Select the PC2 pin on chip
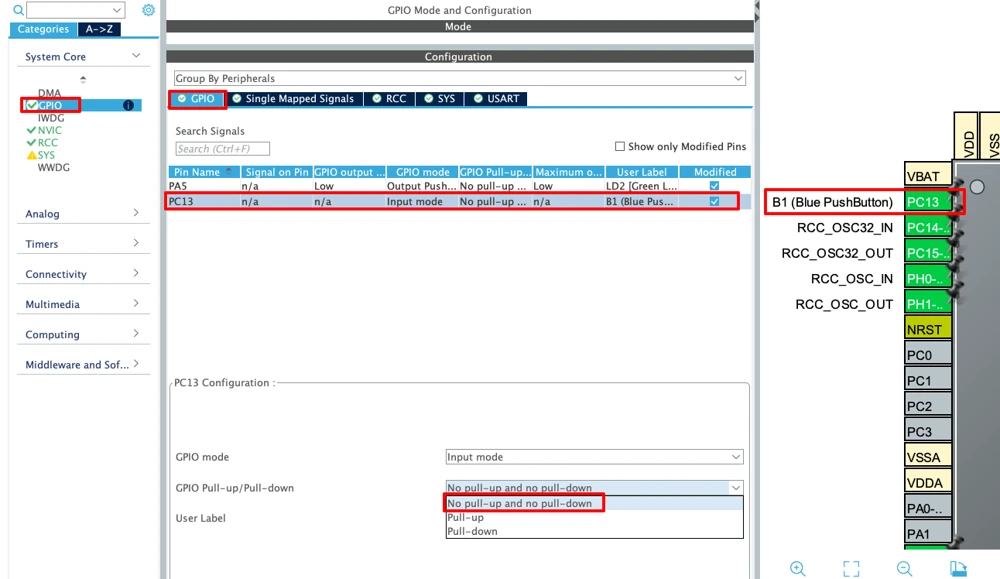 click(928, 406)
